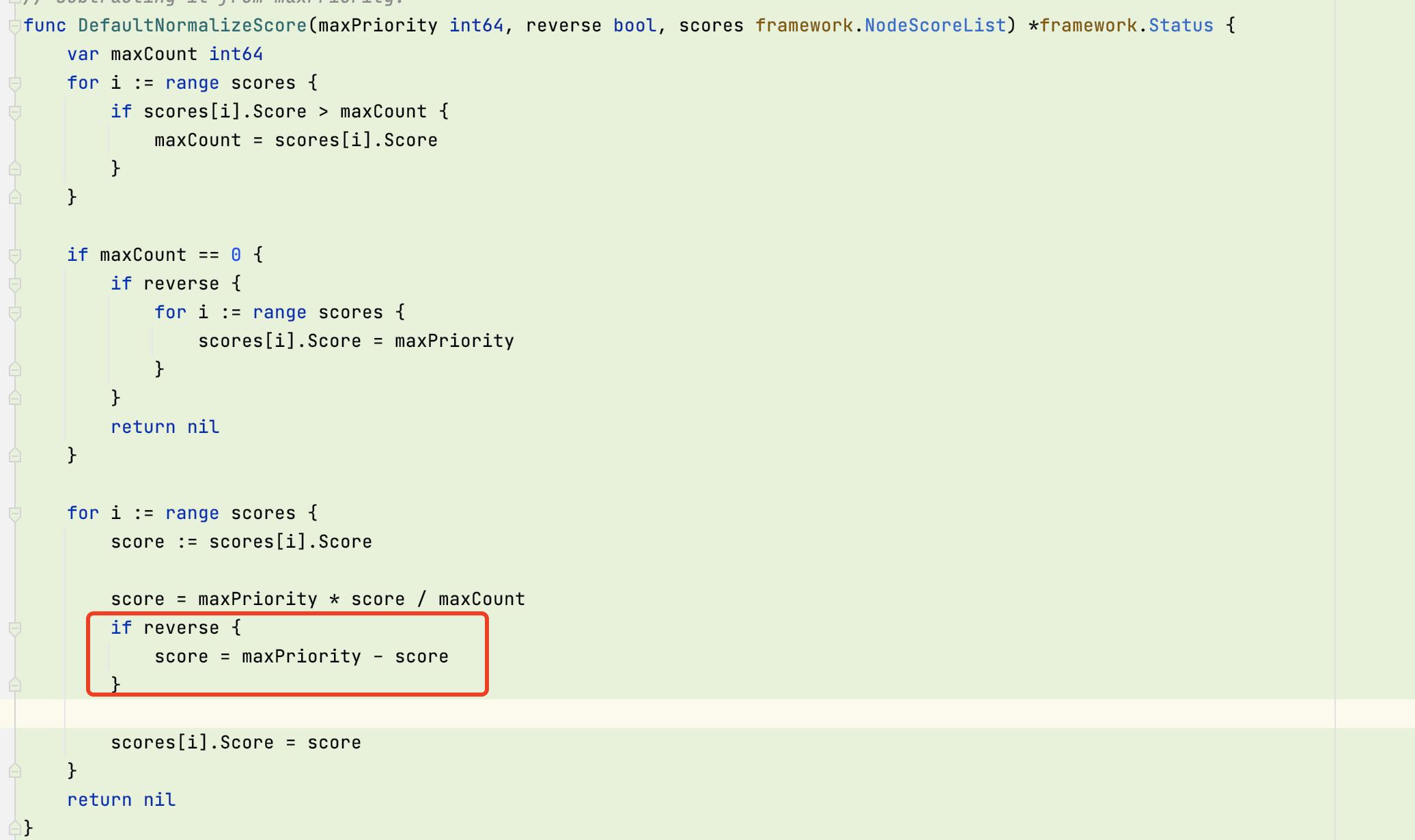Click the 'range' keyword in the last loop
Screen dimensions: 1415x840
pos(192,514)
